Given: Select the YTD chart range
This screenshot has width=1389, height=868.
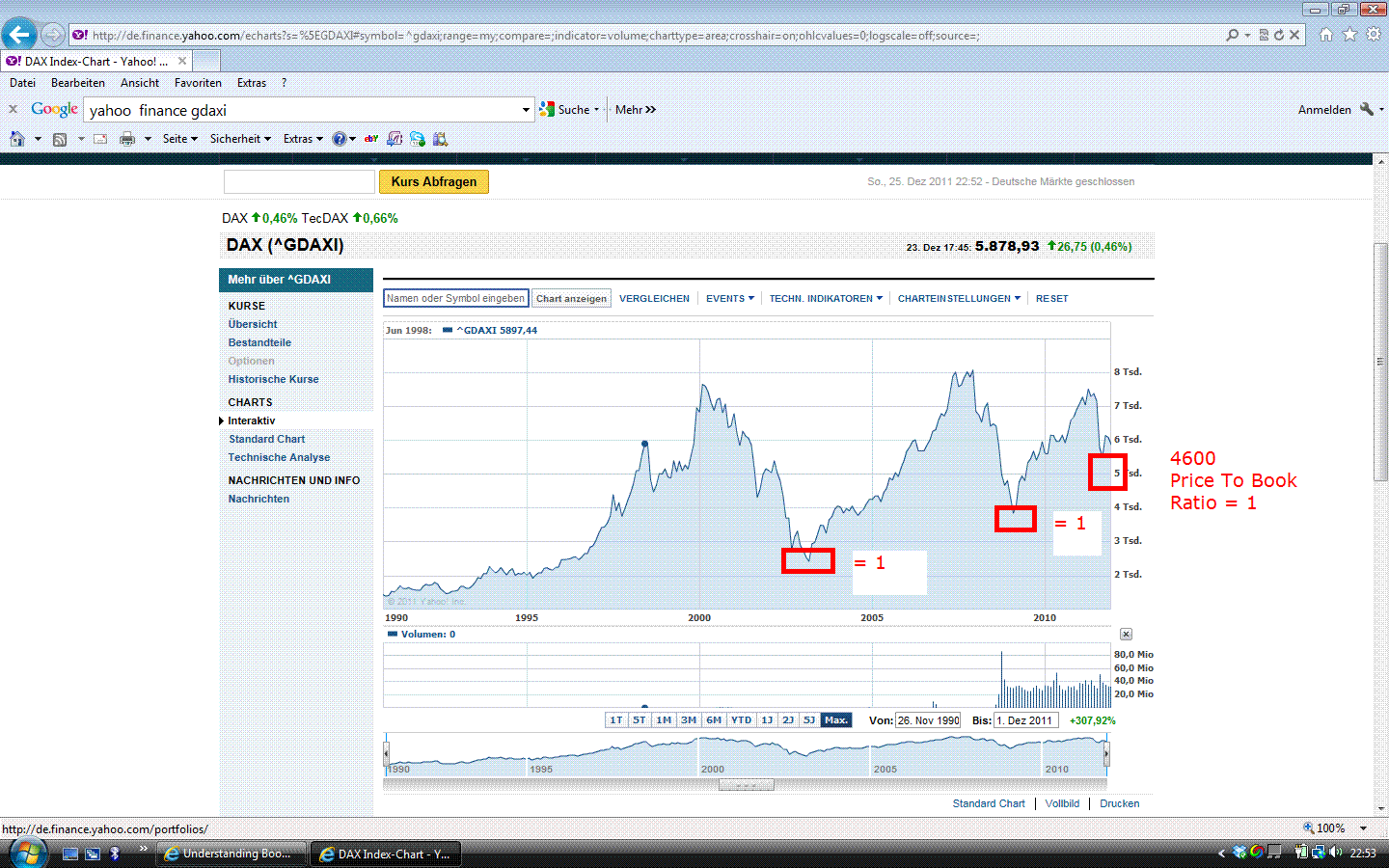Looking at the screenshot, I should (741, 720).
